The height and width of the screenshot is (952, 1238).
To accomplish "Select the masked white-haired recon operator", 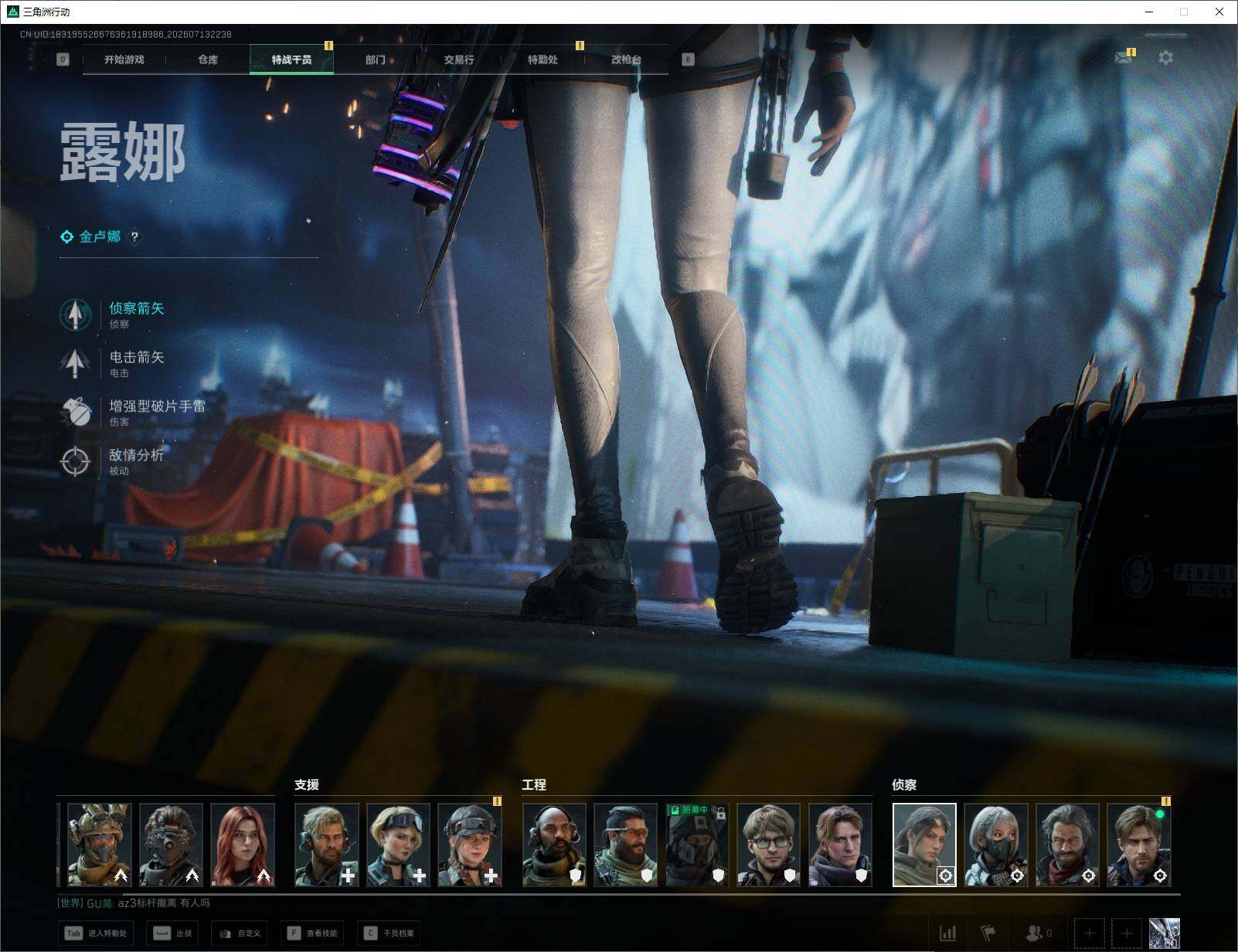I will point(996,845).
